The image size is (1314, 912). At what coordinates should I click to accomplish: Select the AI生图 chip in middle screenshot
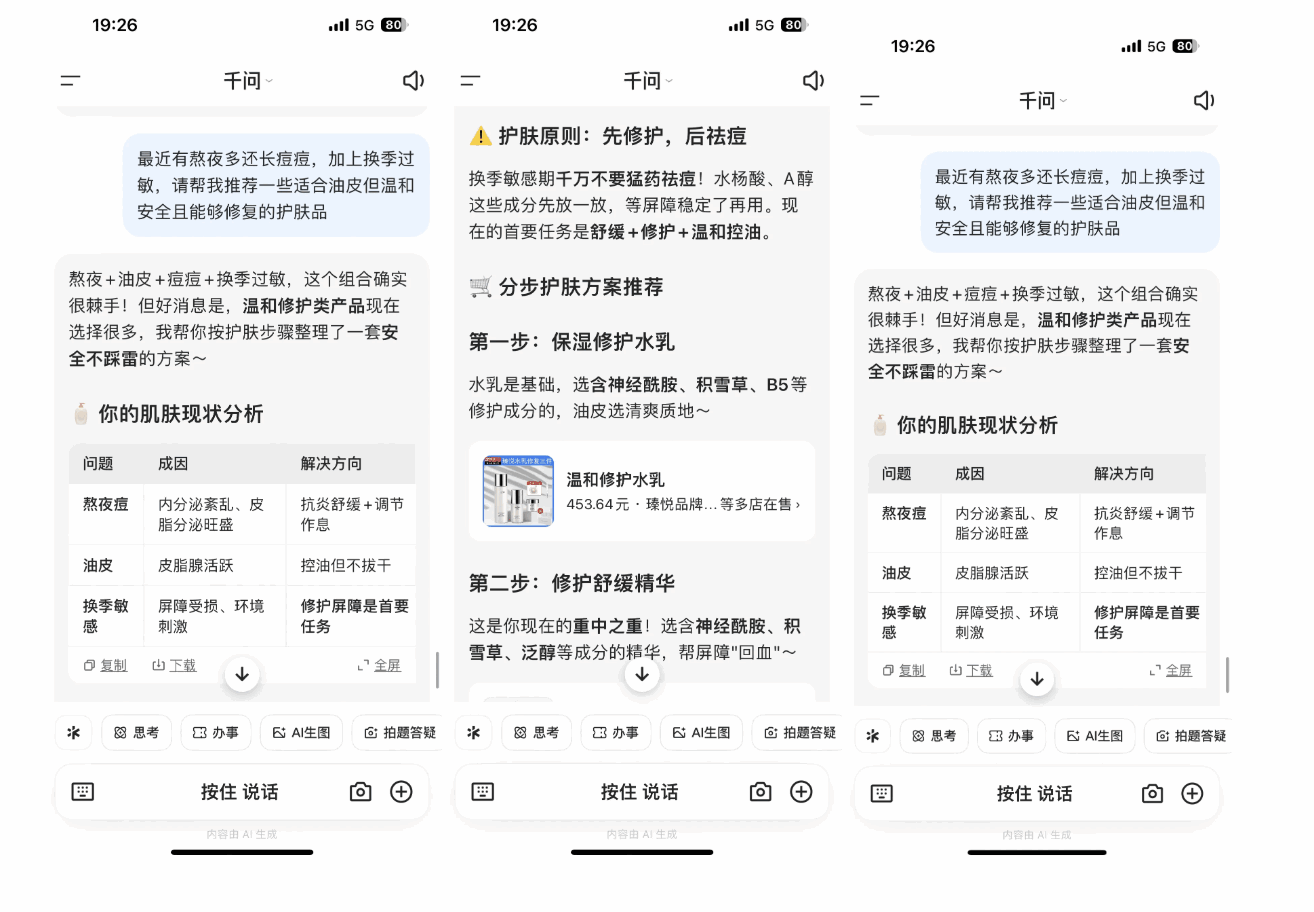pos(701,733)
